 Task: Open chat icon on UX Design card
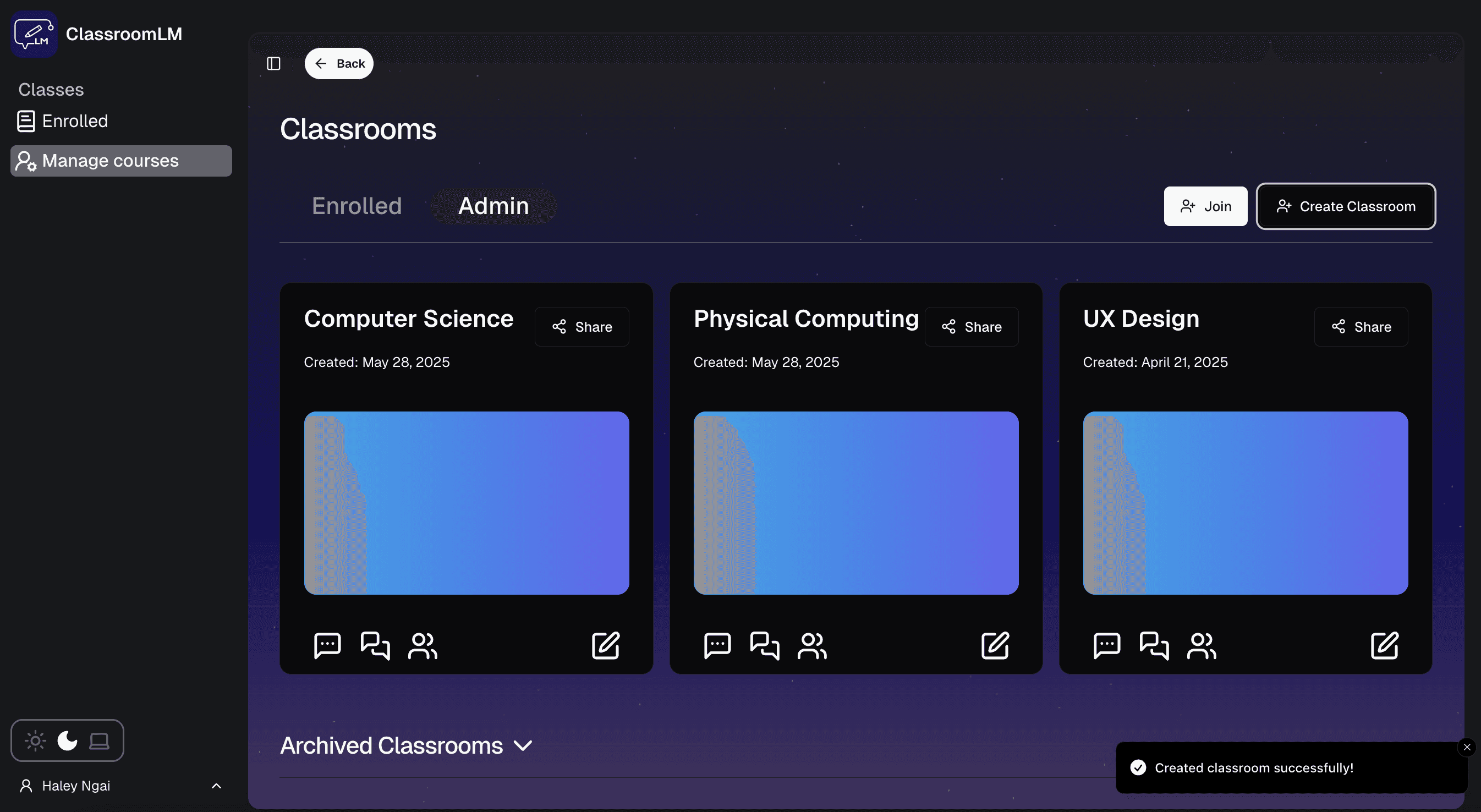pos(1107,645)
